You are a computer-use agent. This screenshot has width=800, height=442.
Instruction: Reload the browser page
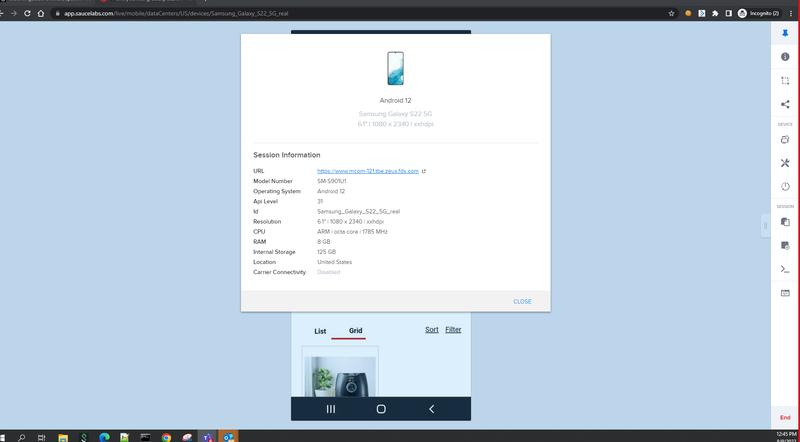[x=27, y=13]
